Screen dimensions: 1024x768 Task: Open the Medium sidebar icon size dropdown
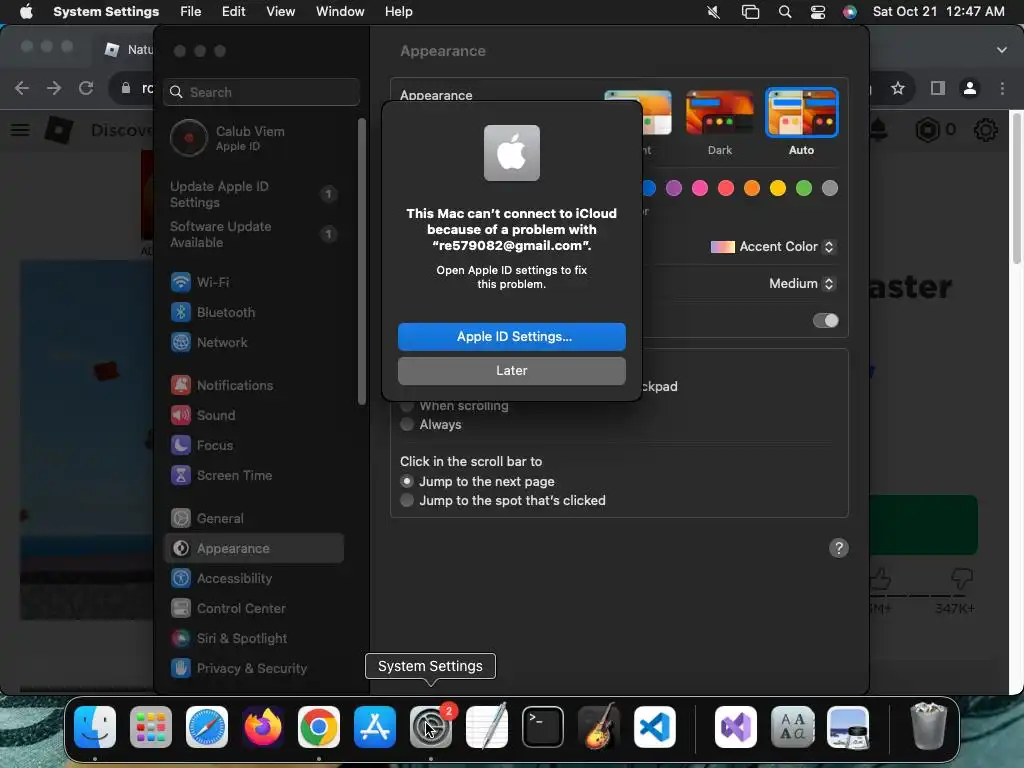[x=802, y=283]
